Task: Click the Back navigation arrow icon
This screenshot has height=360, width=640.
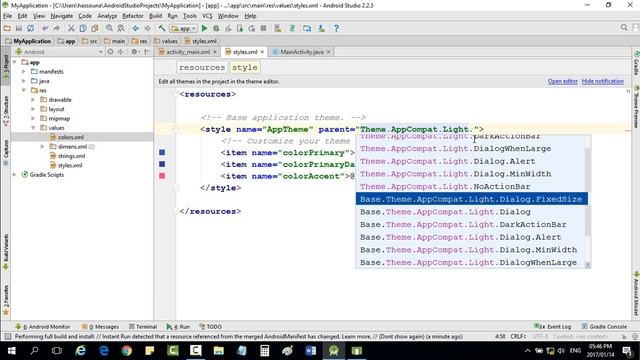Action: (x=136, y=29)
